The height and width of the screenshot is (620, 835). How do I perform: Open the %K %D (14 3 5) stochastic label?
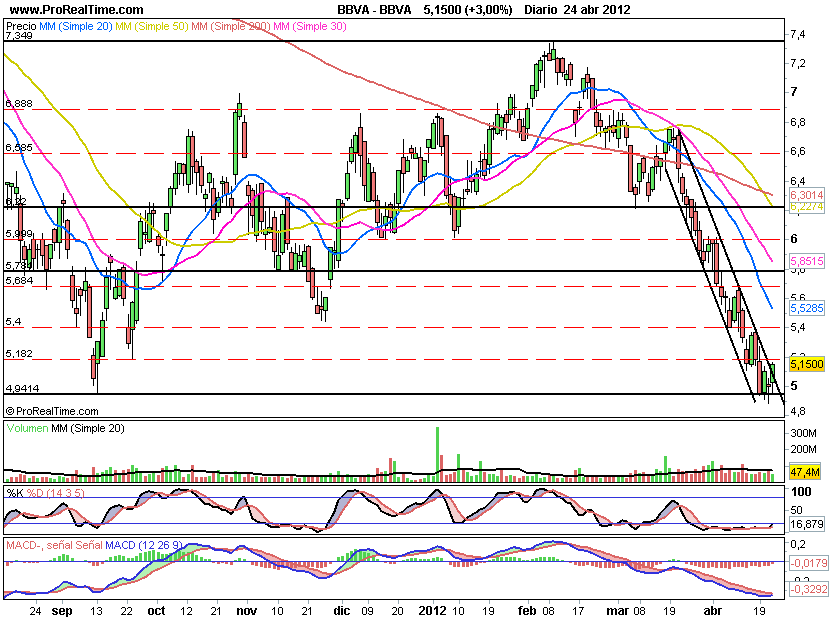42,493
